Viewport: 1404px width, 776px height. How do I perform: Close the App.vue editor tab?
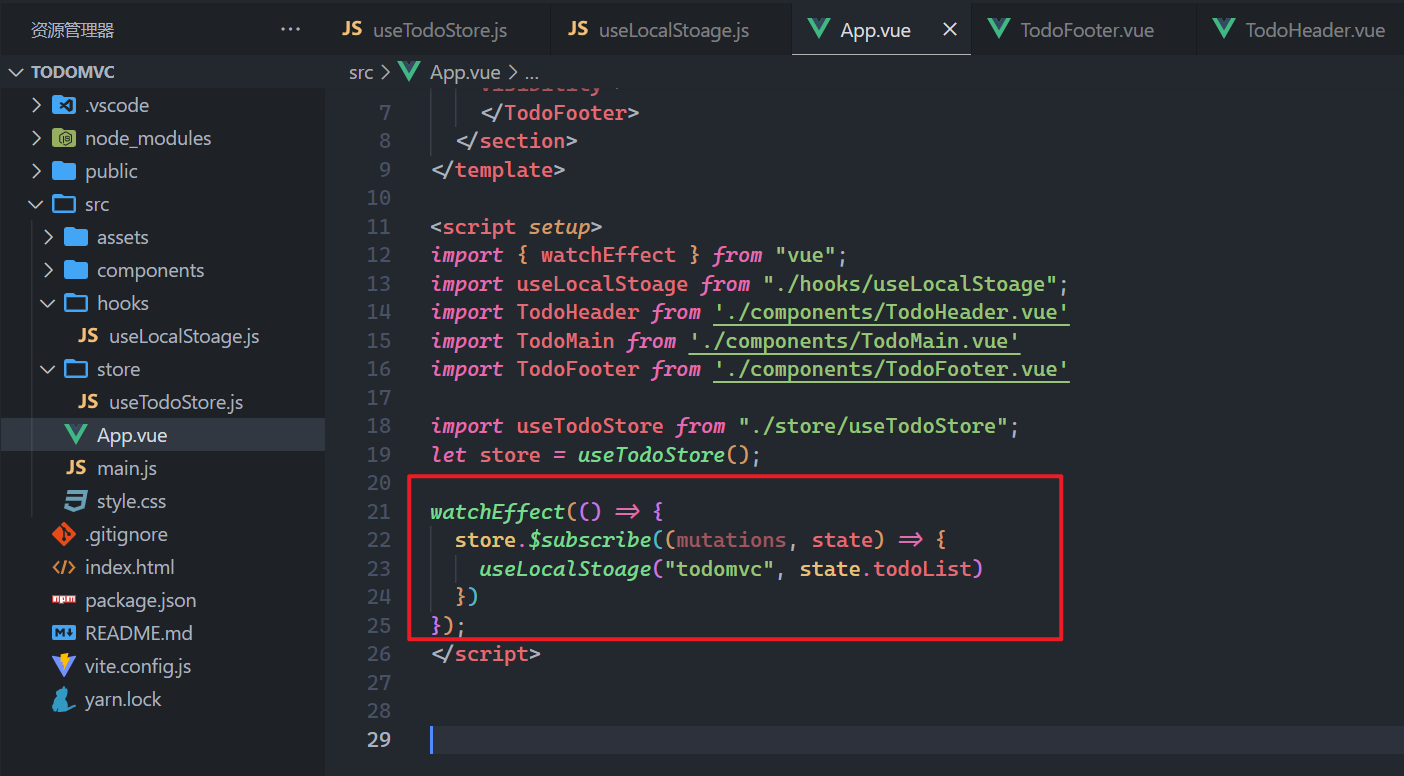[950, 30]
